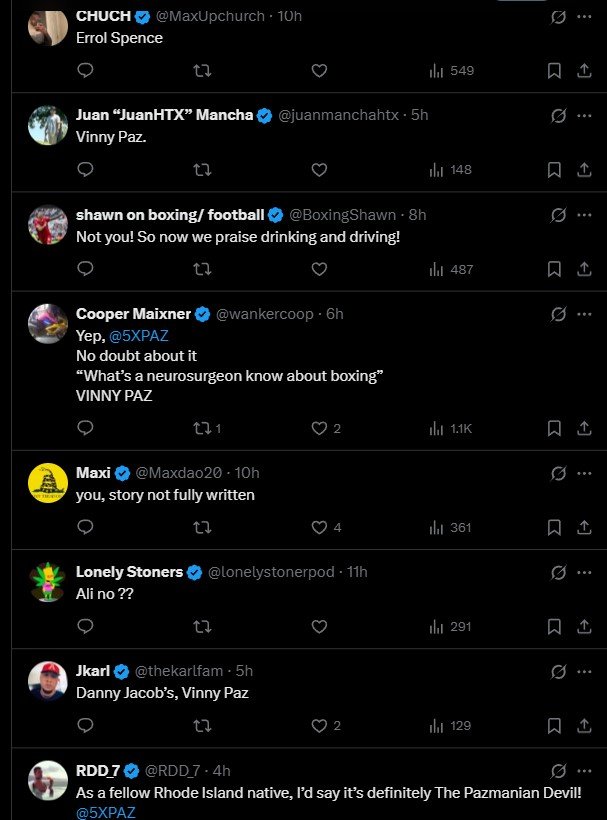Bookmark shawn on boxing's tweet
The width and height of the screenshot is (607, 820).
click(x=554, y=269)
